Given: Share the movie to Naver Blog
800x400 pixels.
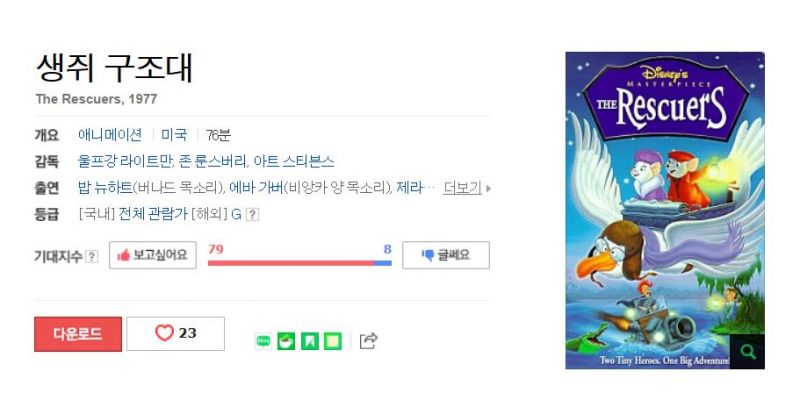Looking at the screenshot, I should coord(263,341).
